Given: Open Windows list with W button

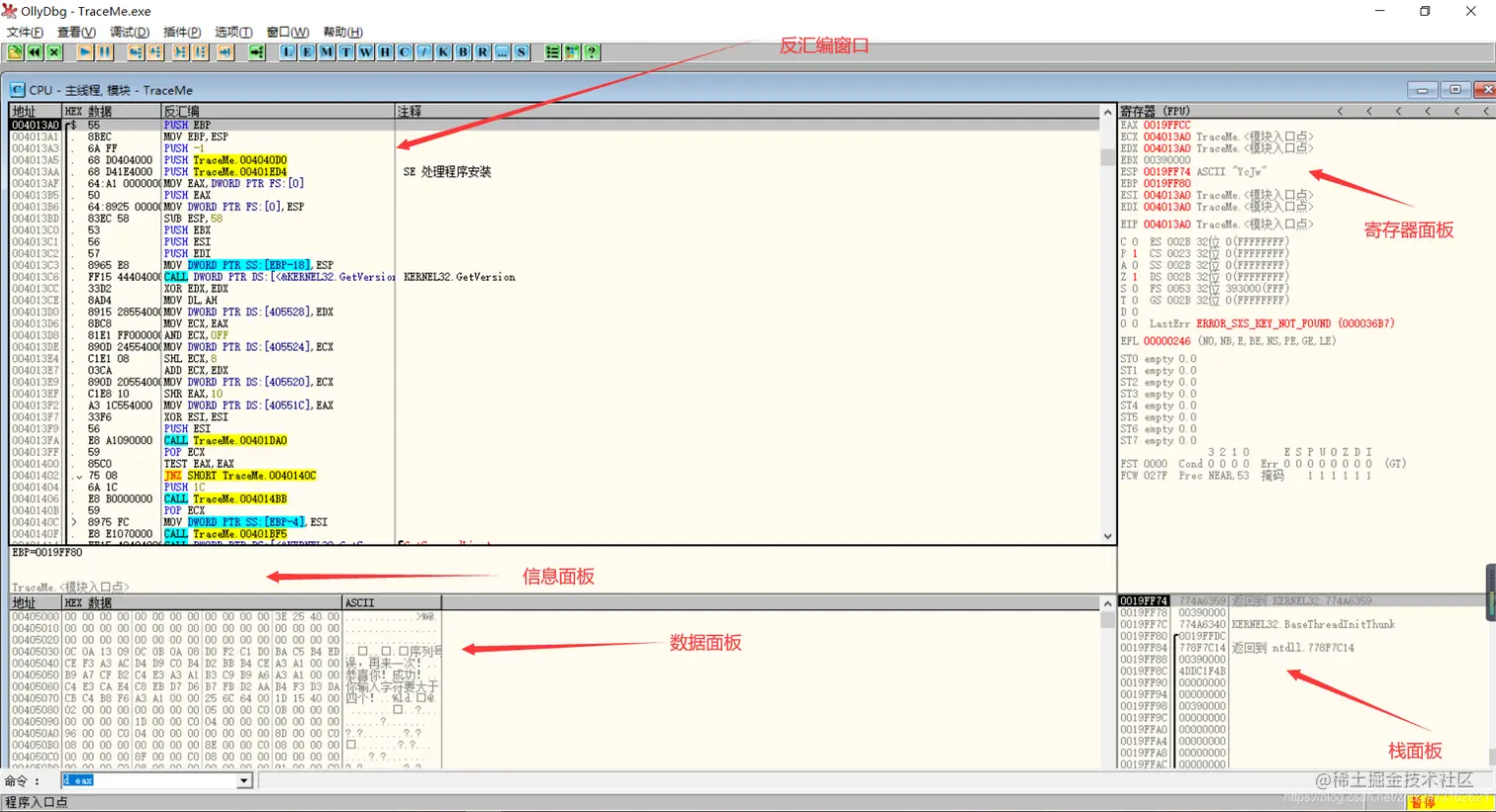Looking at the screenshot, I should (x=366, y=52).
